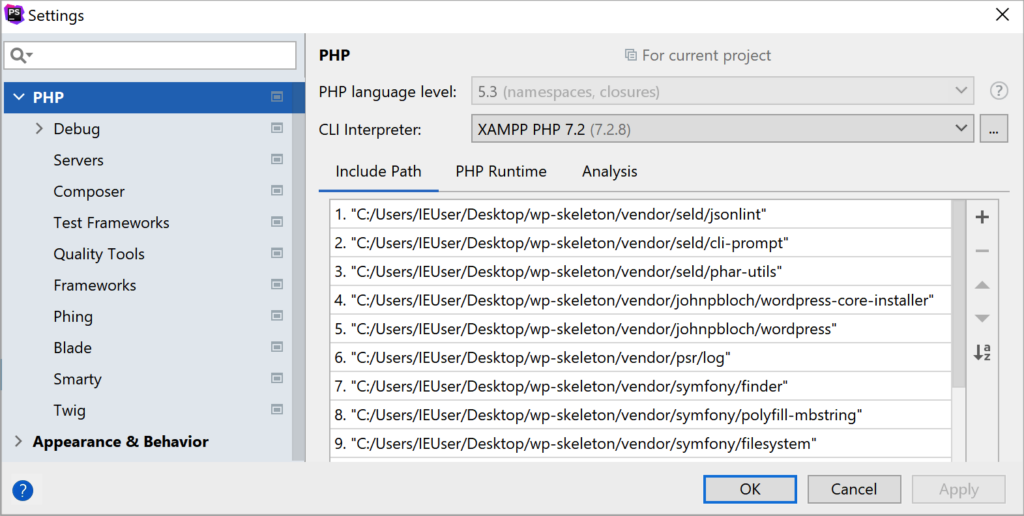Click the project-level icon next to Composer

(277, 191)
